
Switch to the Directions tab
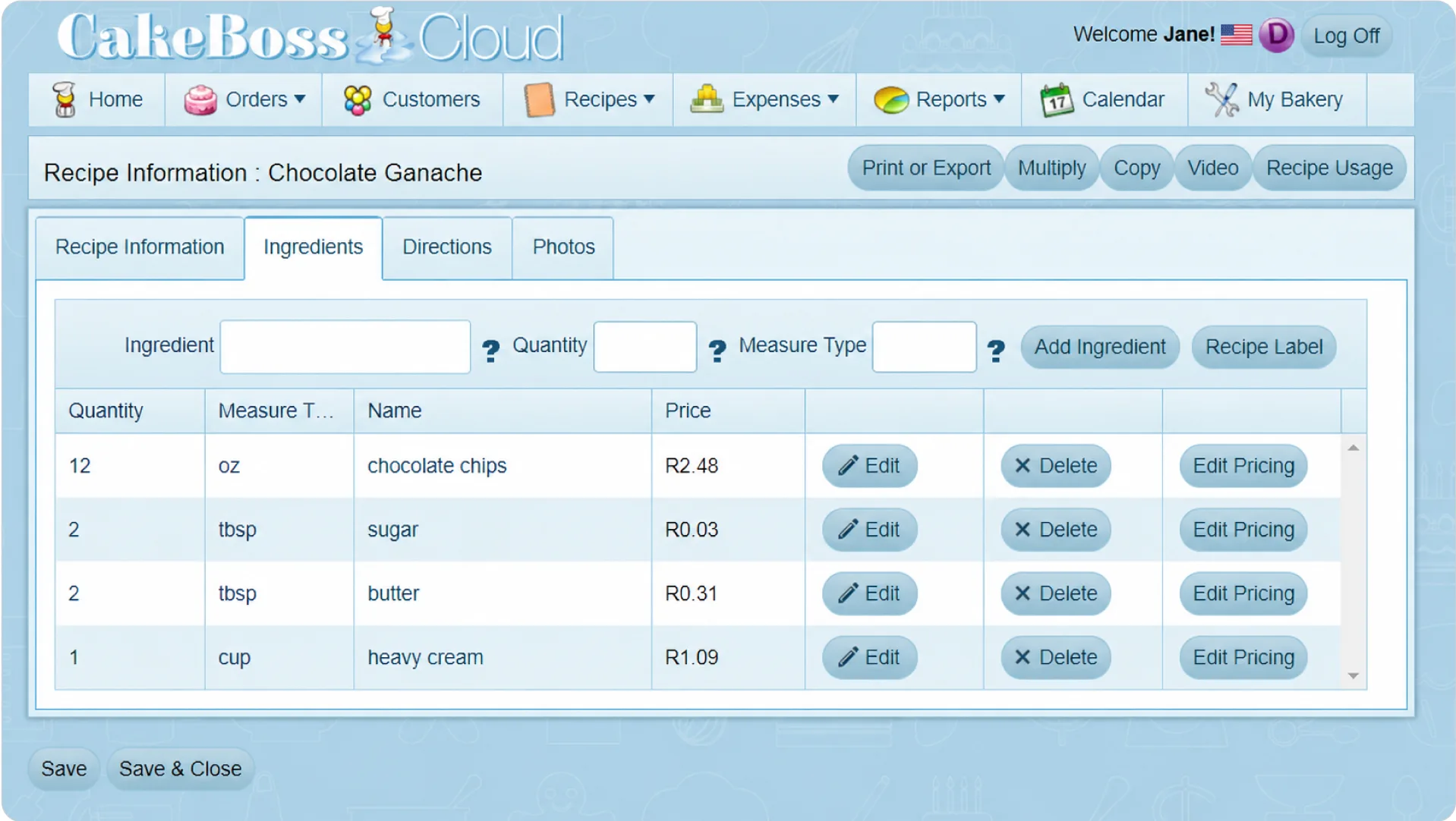pos(447,247)
